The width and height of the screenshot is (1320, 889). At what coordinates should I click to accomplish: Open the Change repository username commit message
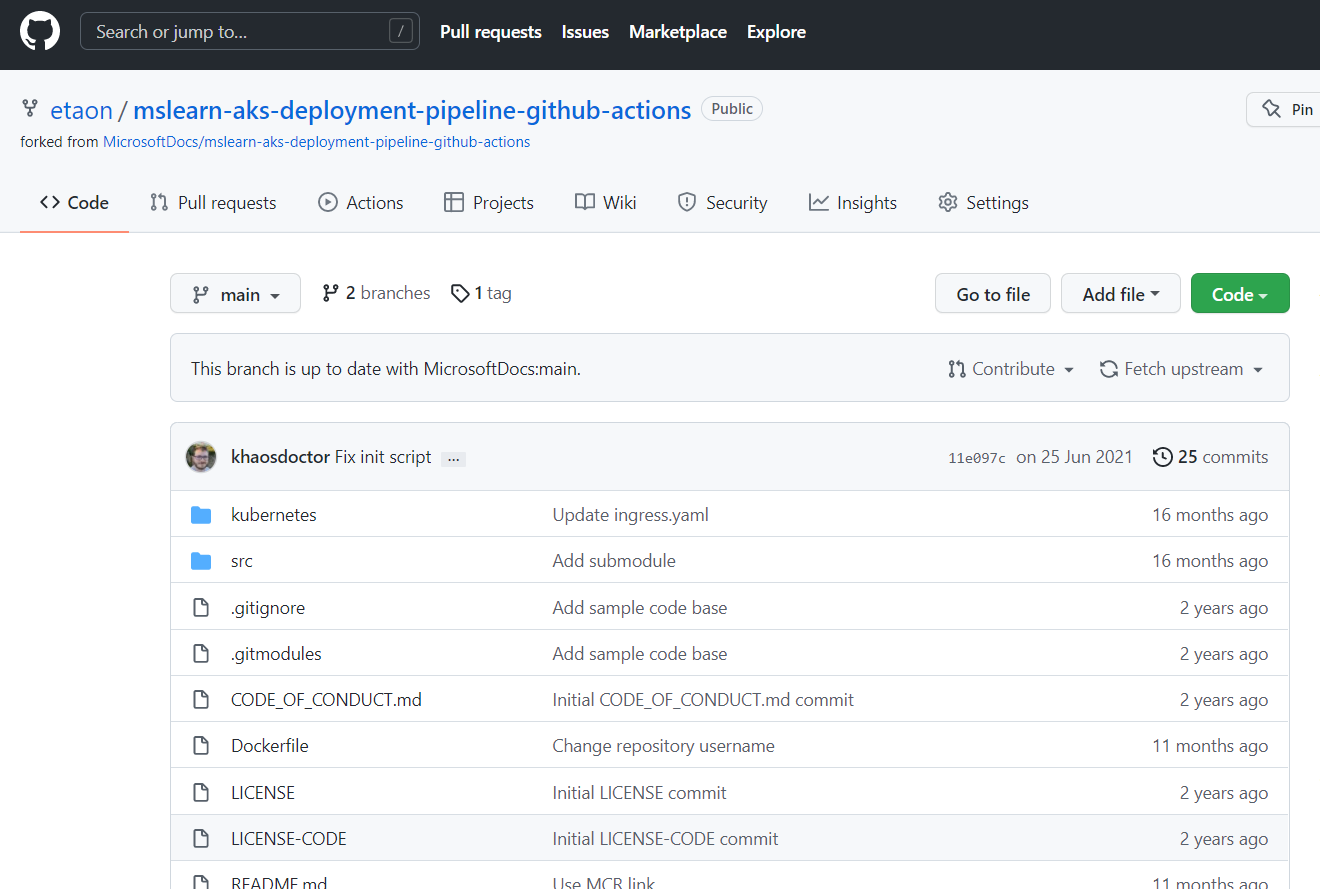click(664, 746)
